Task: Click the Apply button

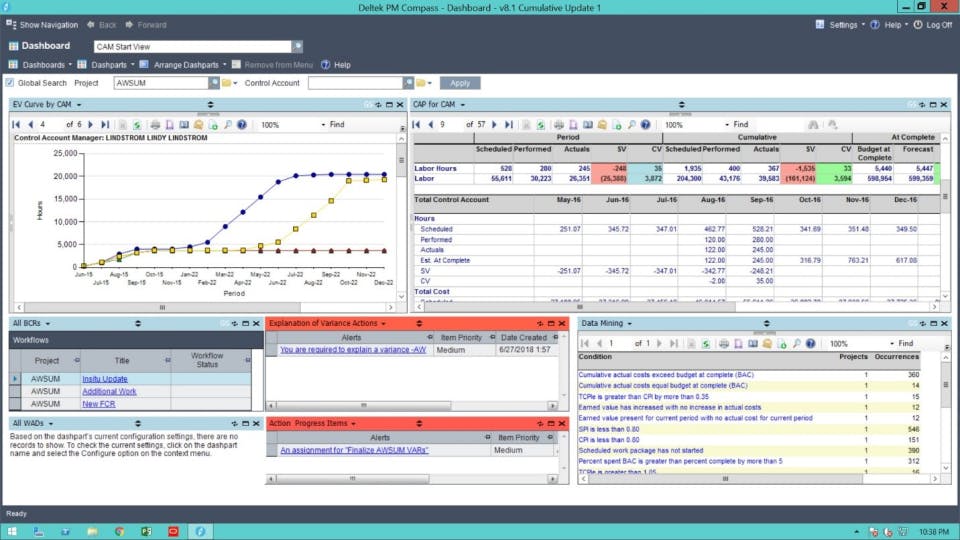Action: click(x=460, y=83)
